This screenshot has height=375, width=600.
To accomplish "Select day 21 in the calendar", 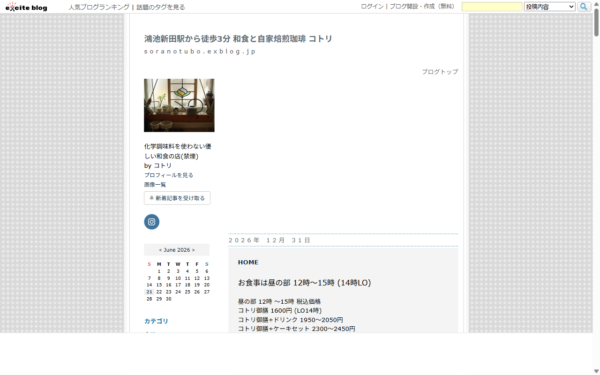I will tap(149, 292).
